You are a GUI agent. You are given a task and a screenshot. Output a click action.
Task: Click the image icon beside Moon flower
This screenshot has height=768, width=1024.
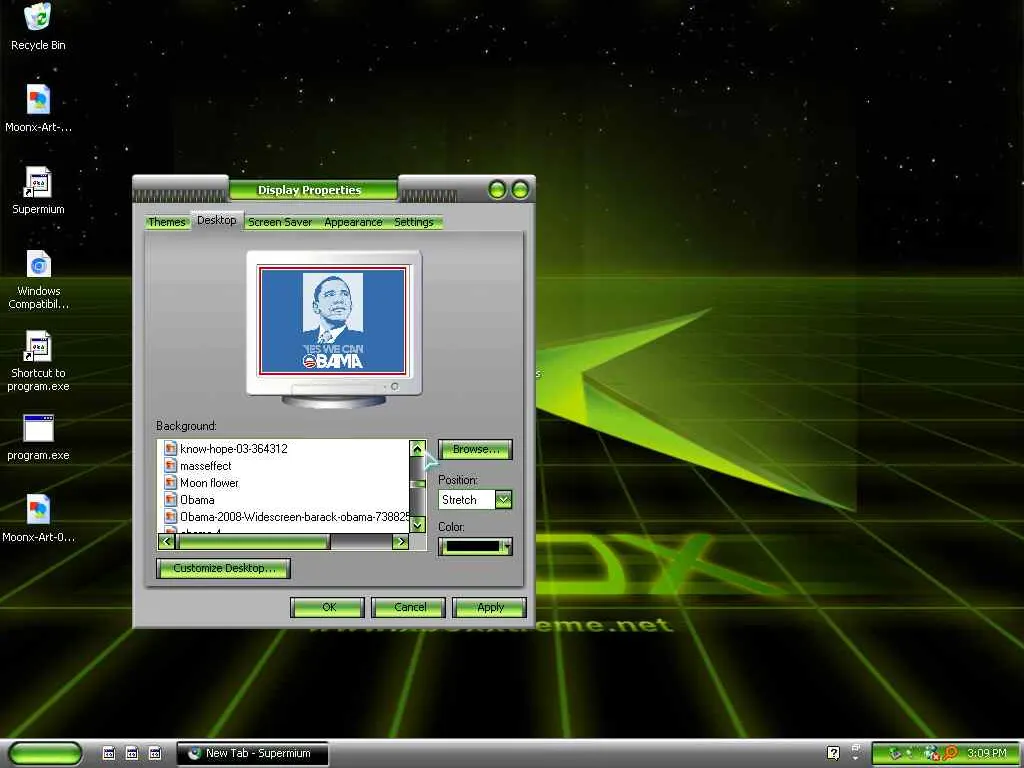tap(170, 483)
